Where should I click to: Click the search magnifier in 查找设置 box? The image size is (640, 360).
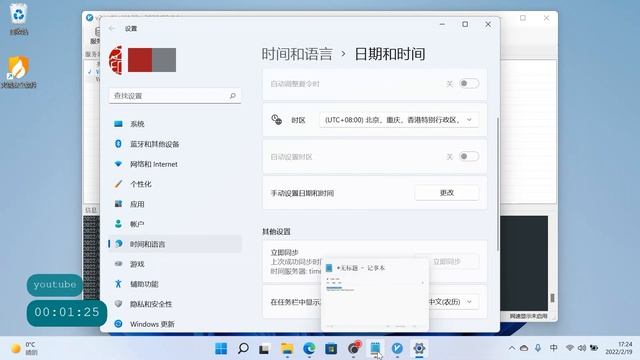233,96
